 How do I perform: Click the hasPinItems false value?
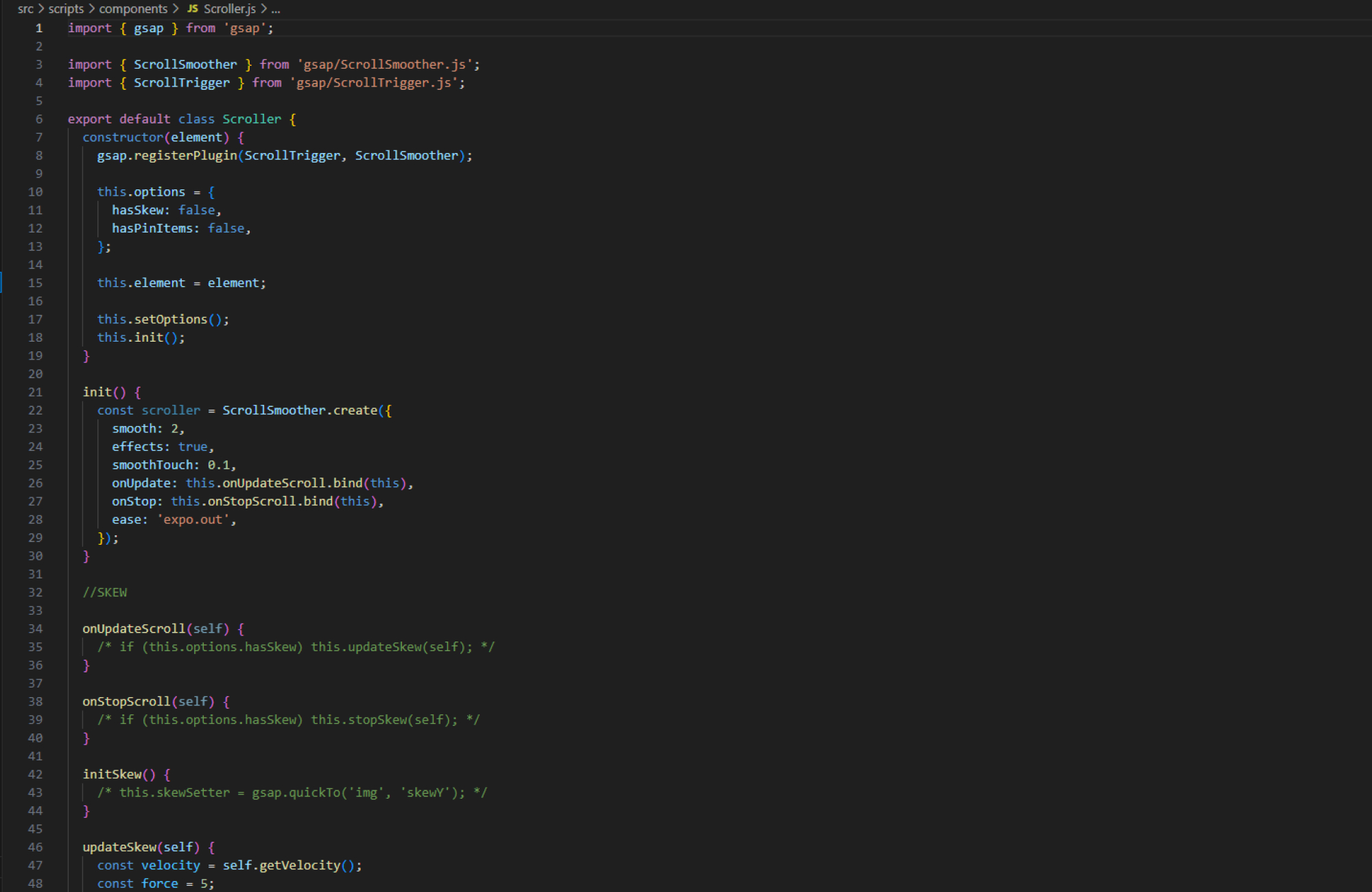coord(226,228)
